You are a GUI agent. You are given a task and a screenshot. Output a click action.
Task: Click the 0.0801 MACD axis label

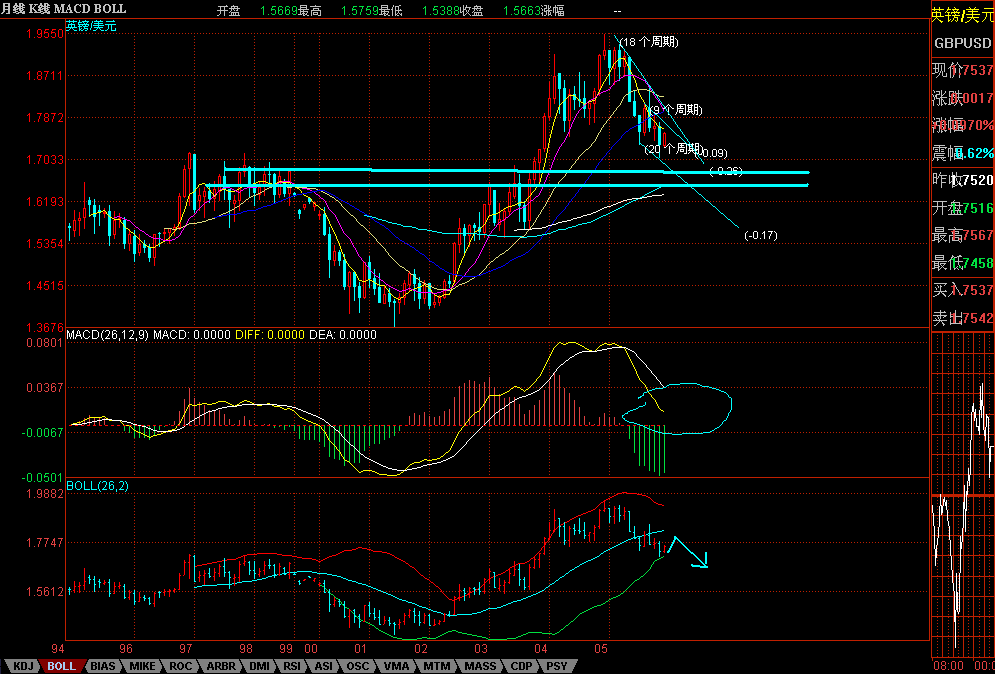tap(45, 342)
